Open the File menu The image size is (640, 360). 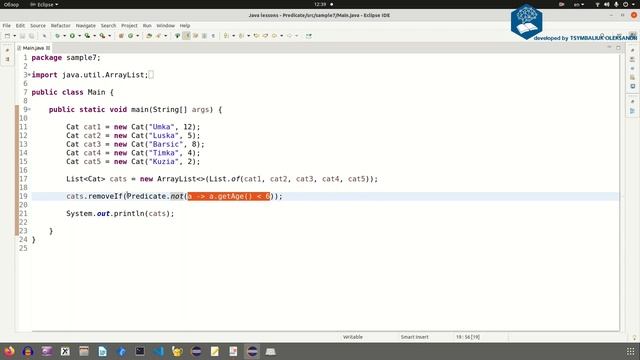[x=7, y=25]
